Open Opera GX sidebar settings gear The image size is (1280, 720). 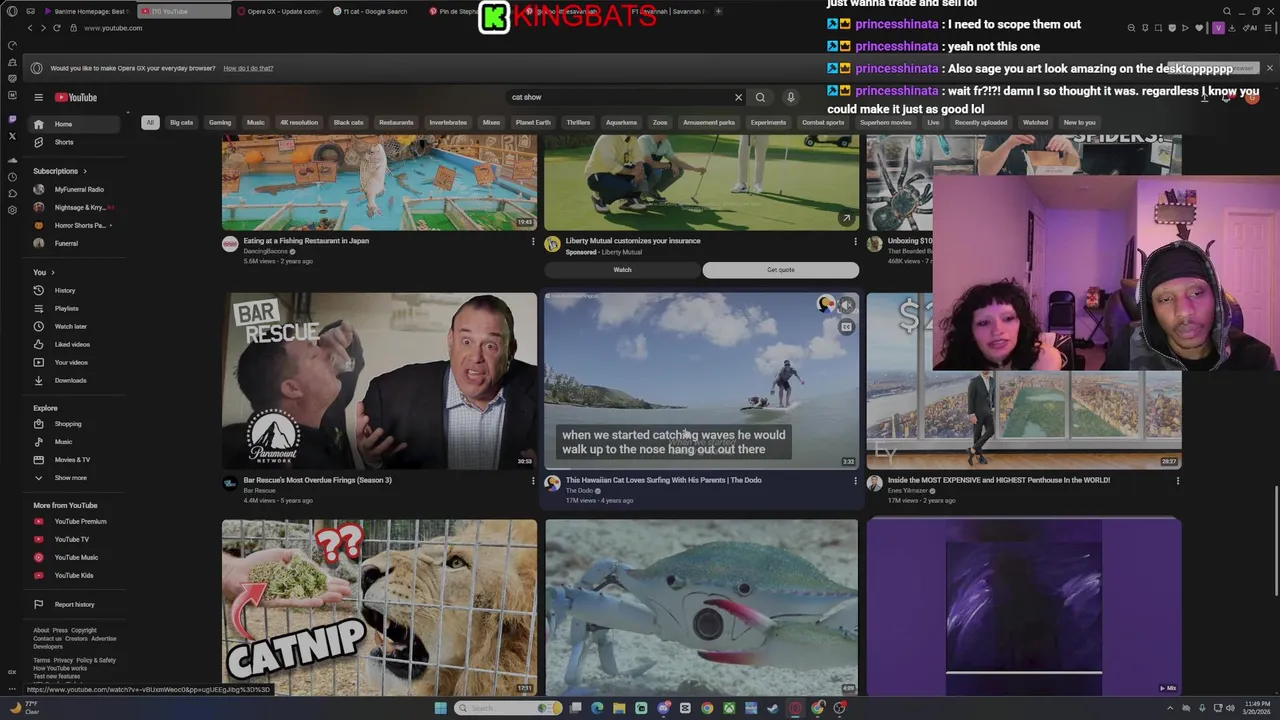[12, 210]
